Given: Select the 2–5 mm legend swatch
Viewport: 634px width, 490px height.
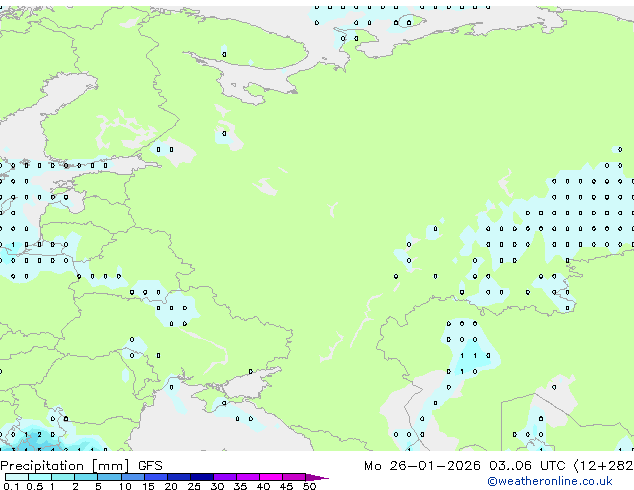Looking at the screenshot, I should 86,477.
